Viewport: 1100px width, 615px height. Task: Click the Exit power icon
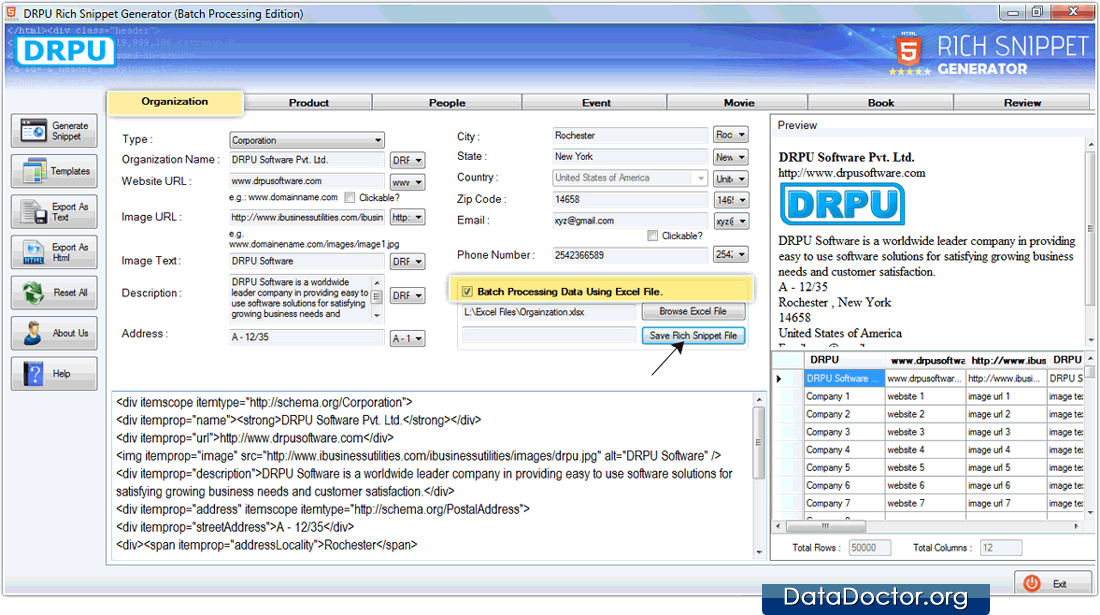click(x=1032, y=583)
